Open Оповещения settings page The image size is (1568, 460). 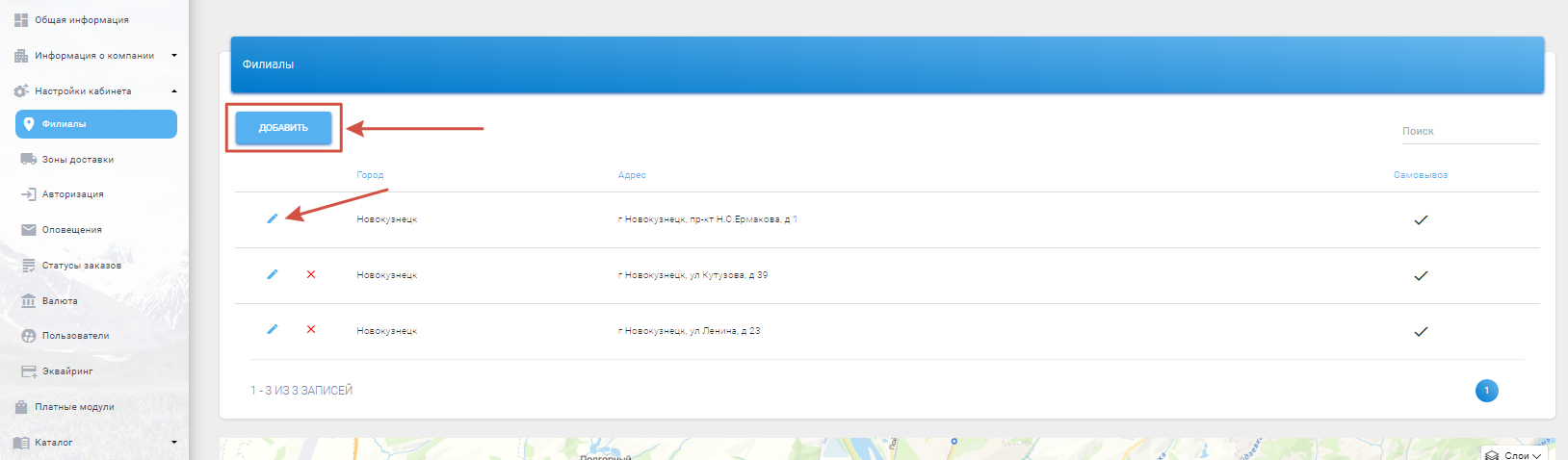click(71, 230)
